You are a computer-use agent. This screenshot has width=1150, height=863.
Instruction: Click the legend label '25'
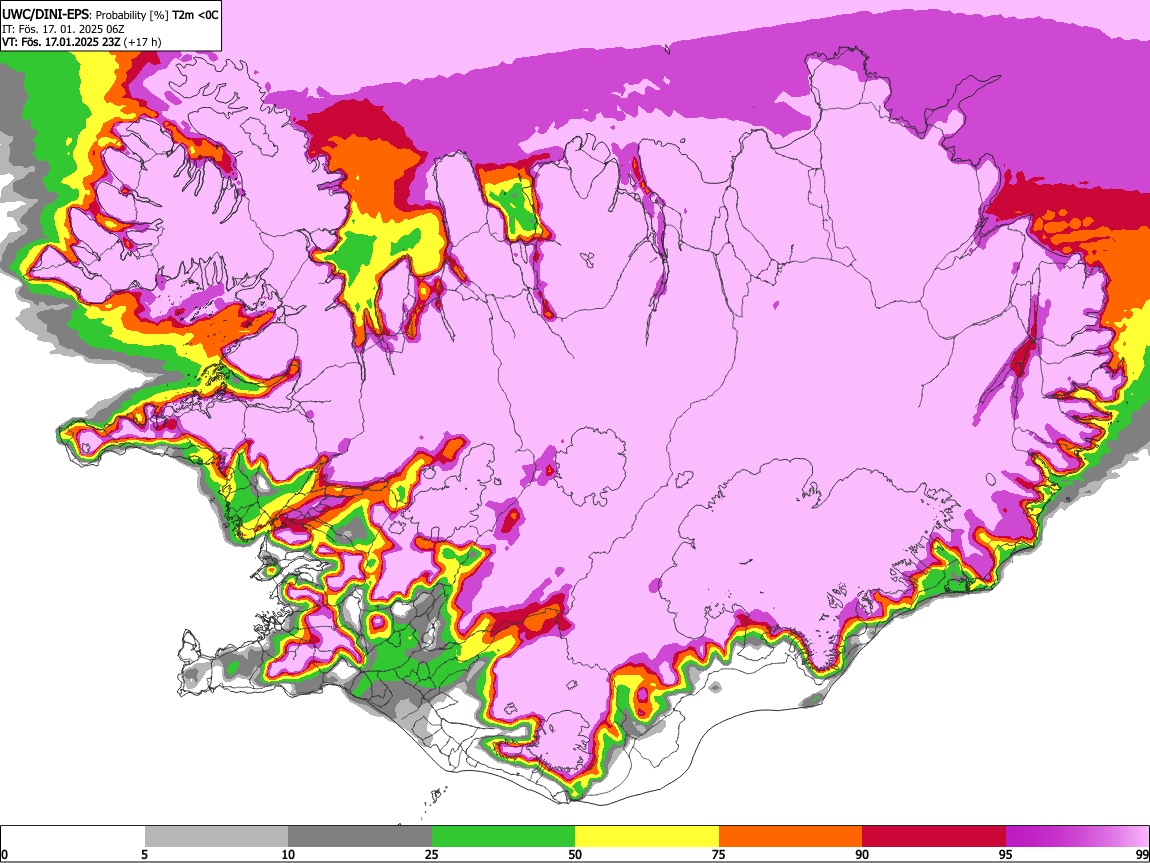(432, 855)
